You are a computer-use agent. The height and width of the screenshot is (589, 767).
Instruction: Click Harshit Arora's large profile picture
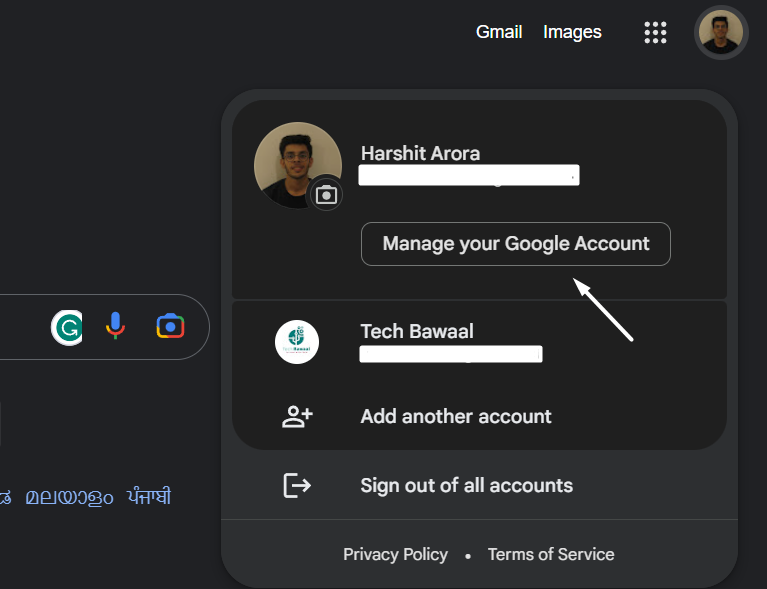(294, 163)
